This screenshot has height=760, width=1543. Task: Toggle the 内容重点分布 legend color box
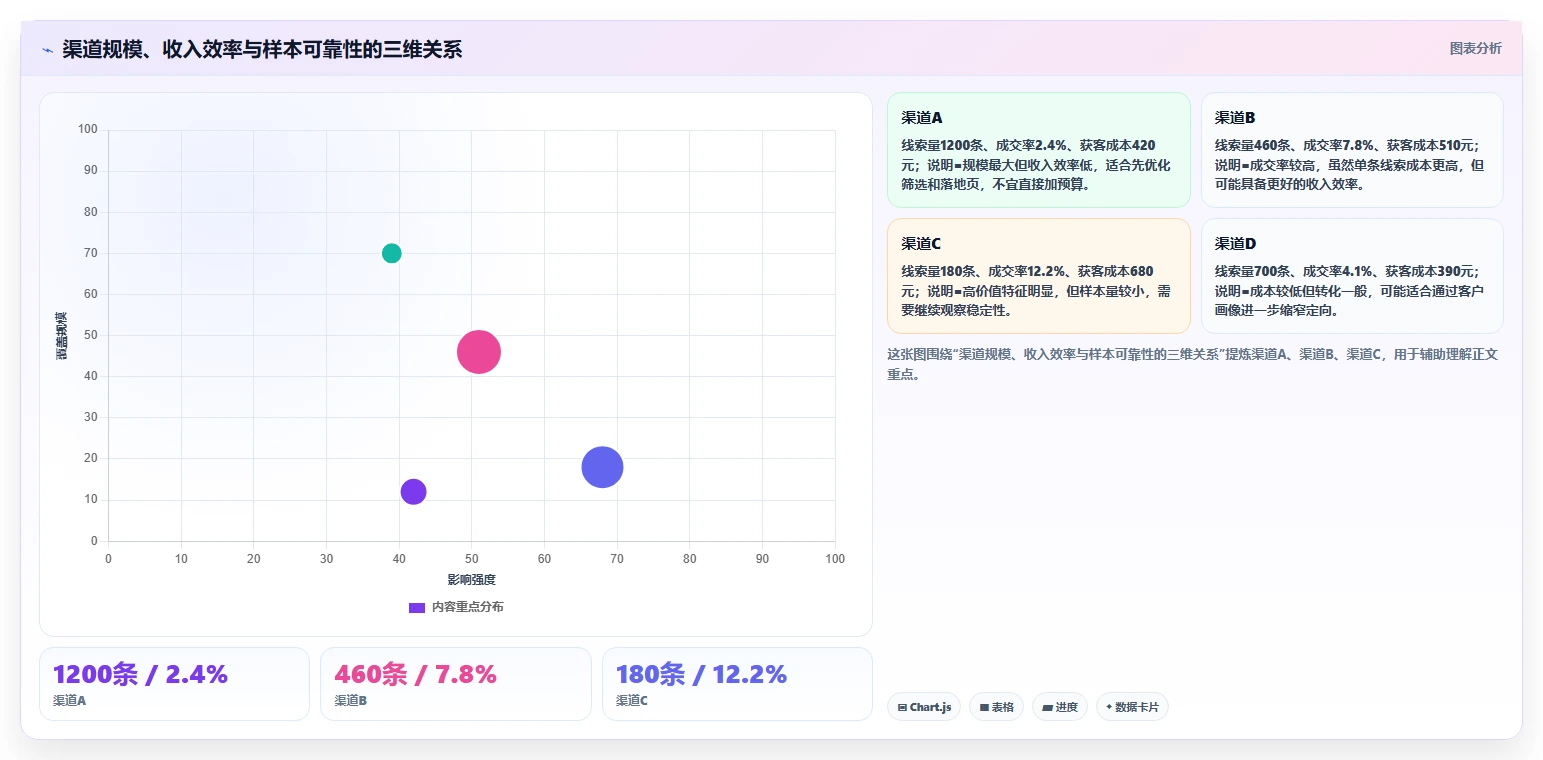click(x=417, y=607)
